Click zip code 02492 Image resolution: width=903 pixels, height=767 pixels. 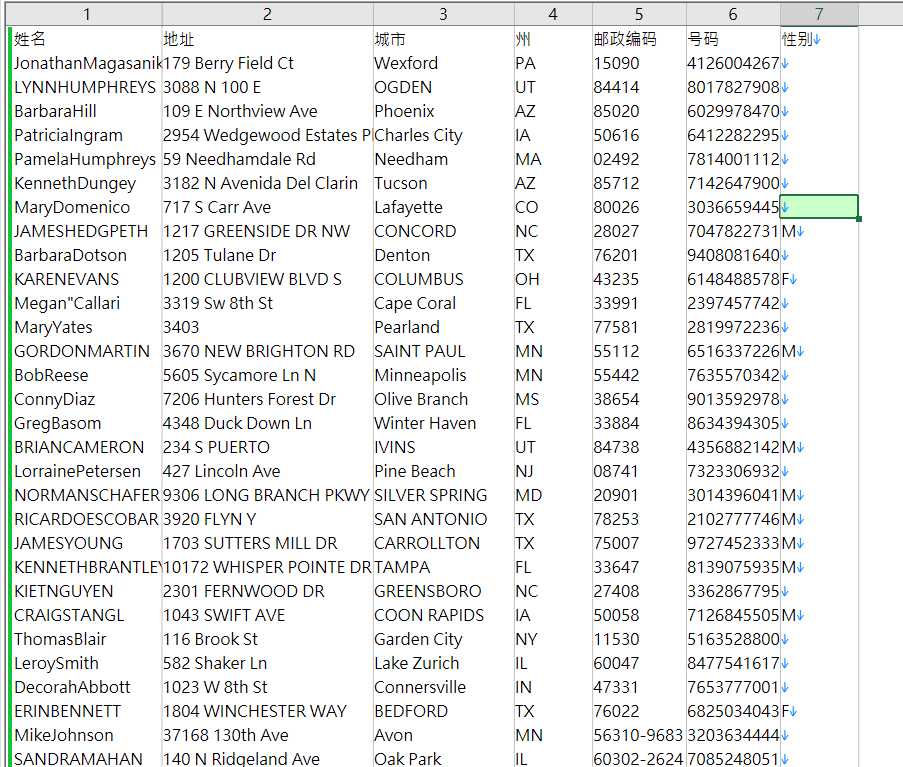(x=639, y=159)
